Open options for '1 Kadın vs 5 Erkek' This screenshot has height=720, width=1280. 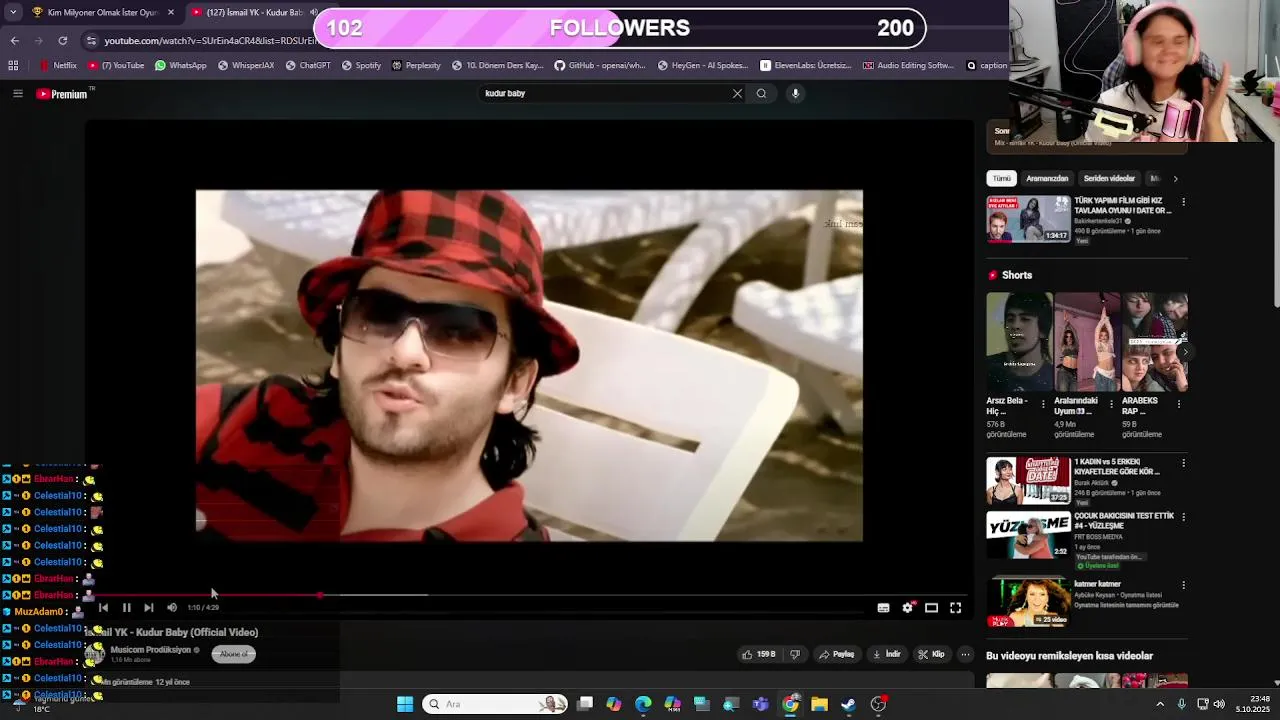click(1183, 463)
